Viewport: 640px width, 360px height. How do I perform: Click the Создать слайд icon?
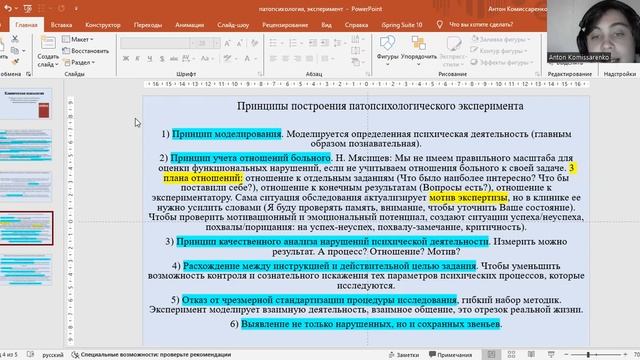point(48,43)
